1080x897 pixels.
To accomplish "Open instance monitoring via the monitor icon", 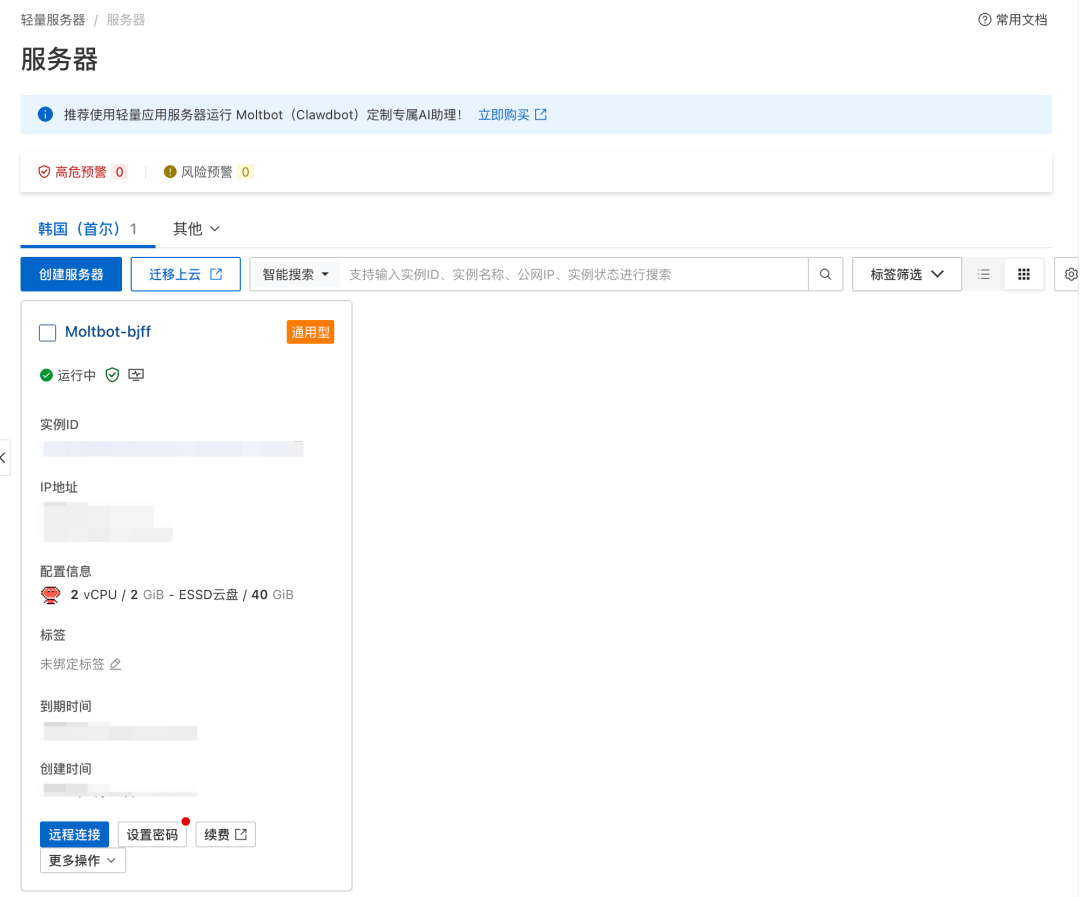I will click(135, 374).
